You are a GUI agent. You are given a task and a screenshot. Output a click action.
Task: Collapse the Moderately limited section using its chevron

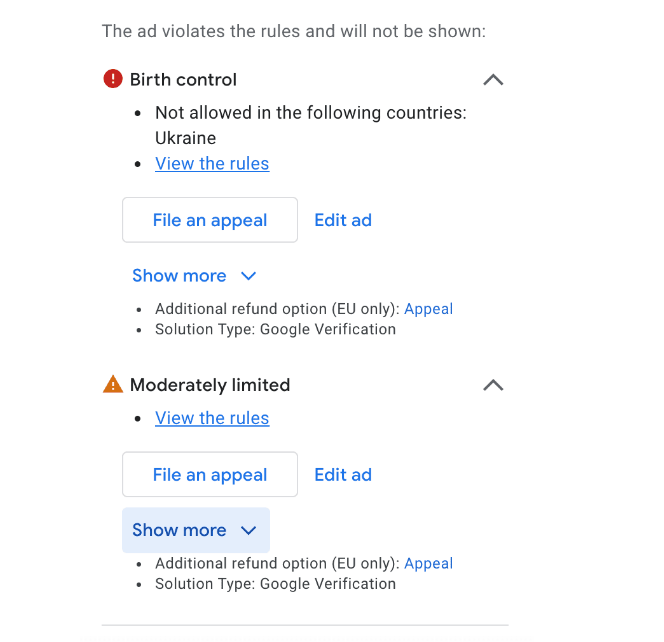(x=493, y=385)
